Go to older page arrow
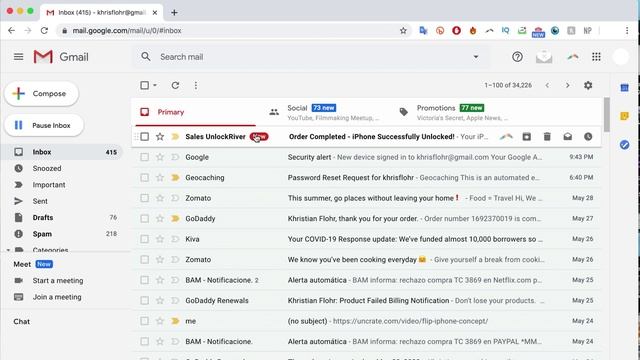This screenshot has height=360, width=640. pos(567,85)
